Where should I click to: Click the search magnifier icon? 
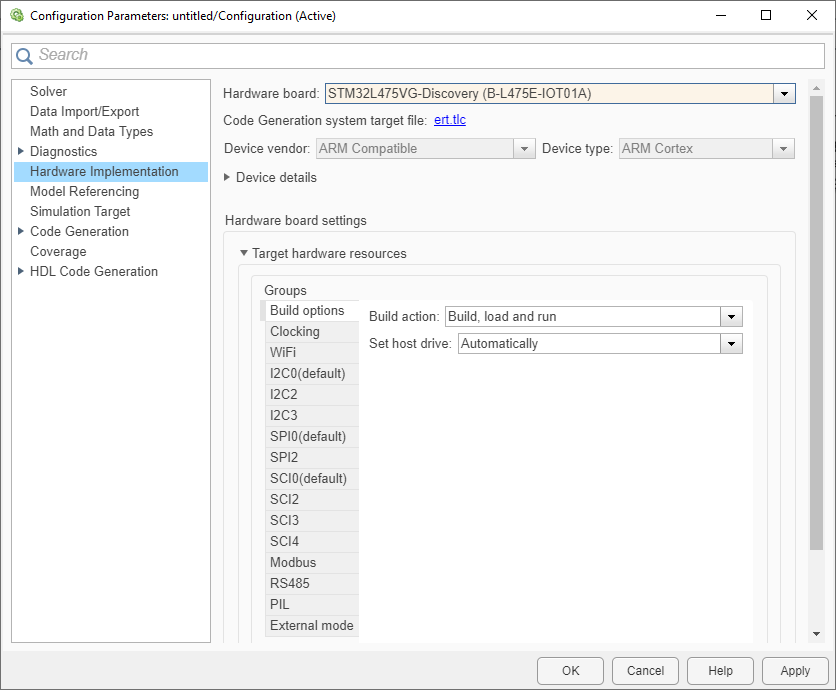coord(24,56)
